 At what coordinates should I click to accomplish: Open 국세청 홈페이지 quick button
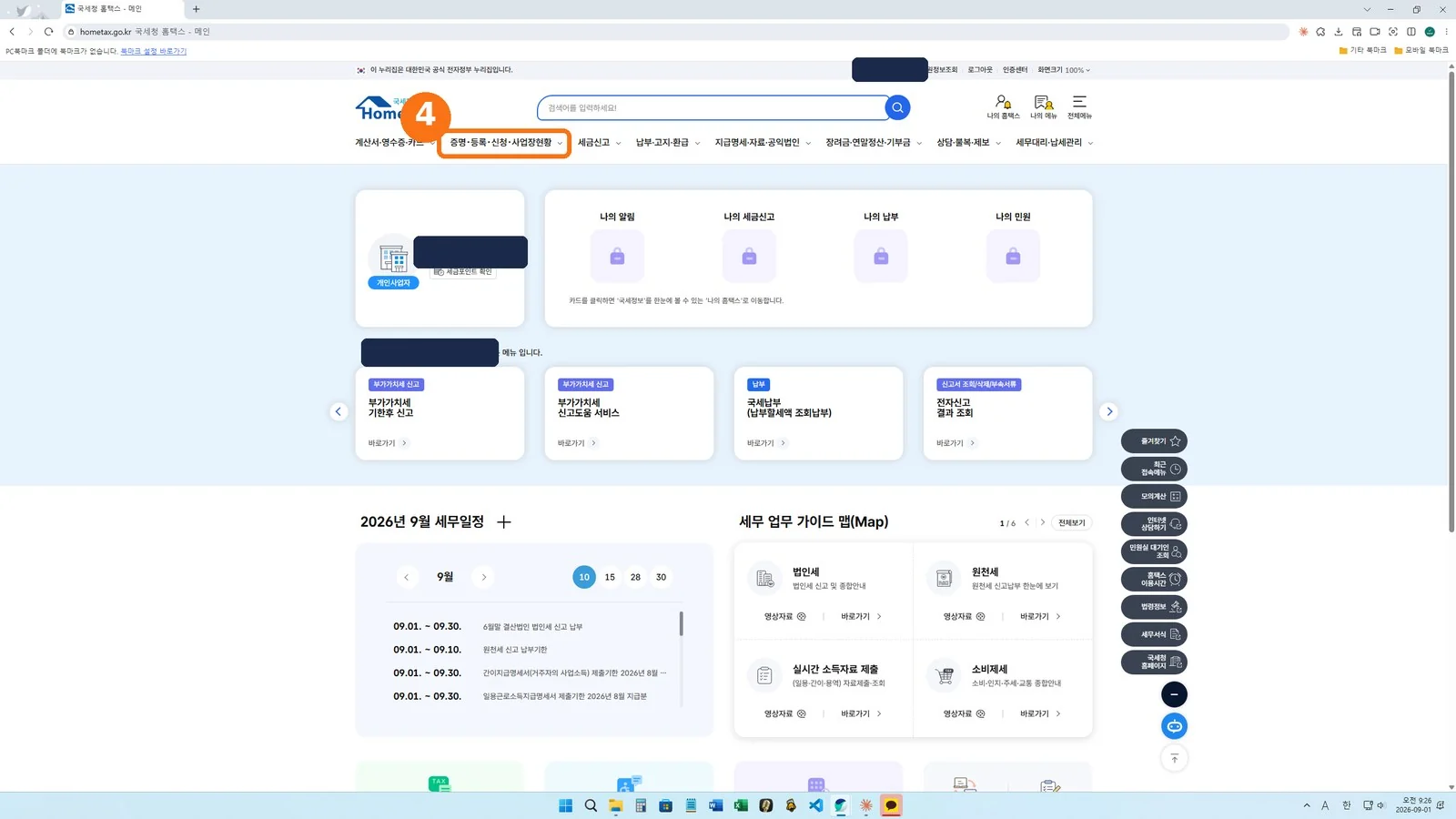[1154, 662]
